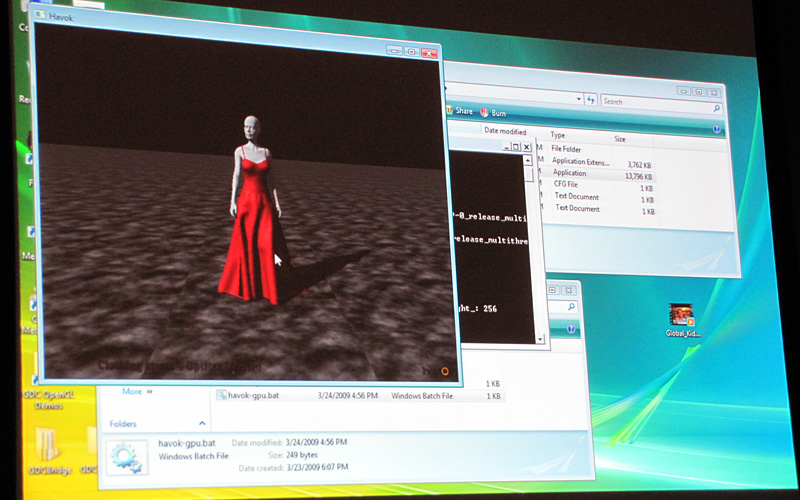
Task: Select the GDC OpenGL Demos desktop shortcut
Action: [49, 400]
